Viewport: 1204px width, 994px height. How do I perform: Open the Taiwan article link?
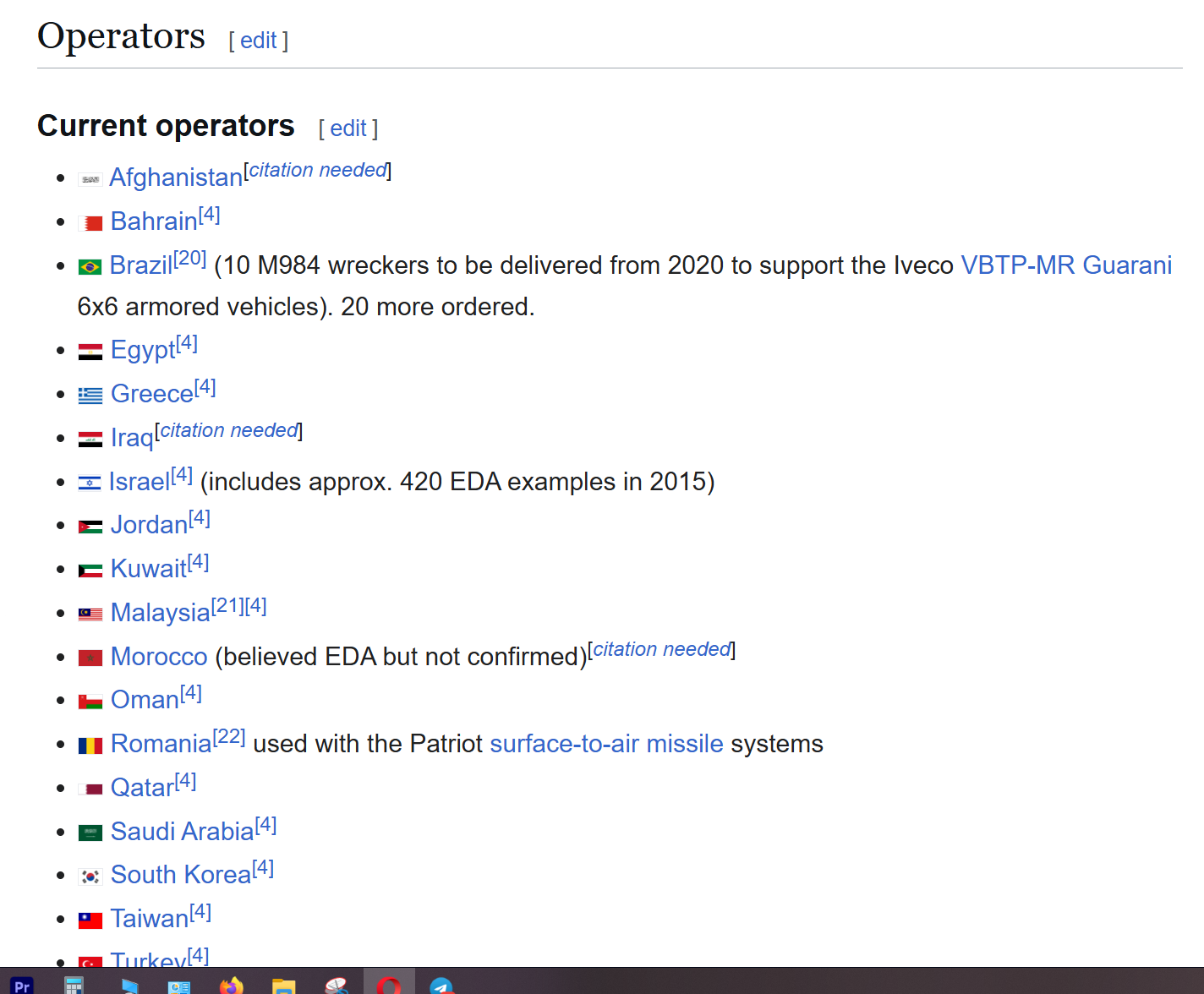150,919
